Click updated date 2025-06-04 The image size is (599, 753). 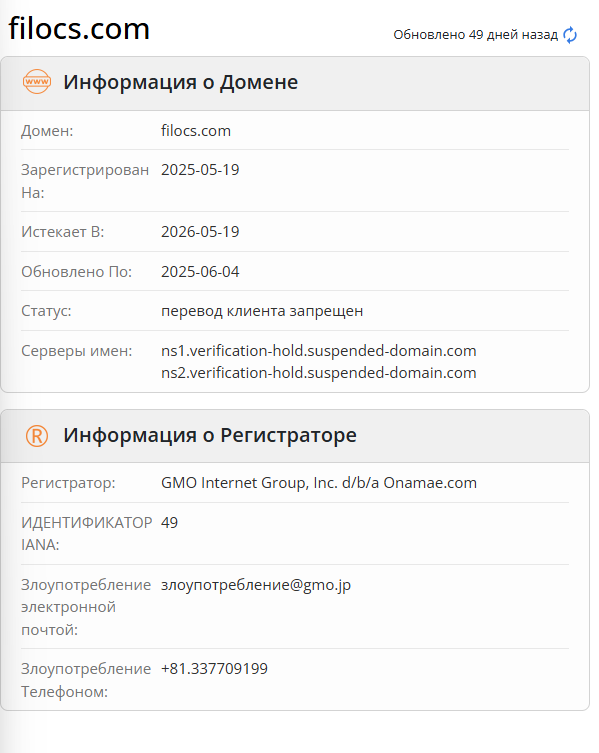pyautogui.click(x=200, y=271)
